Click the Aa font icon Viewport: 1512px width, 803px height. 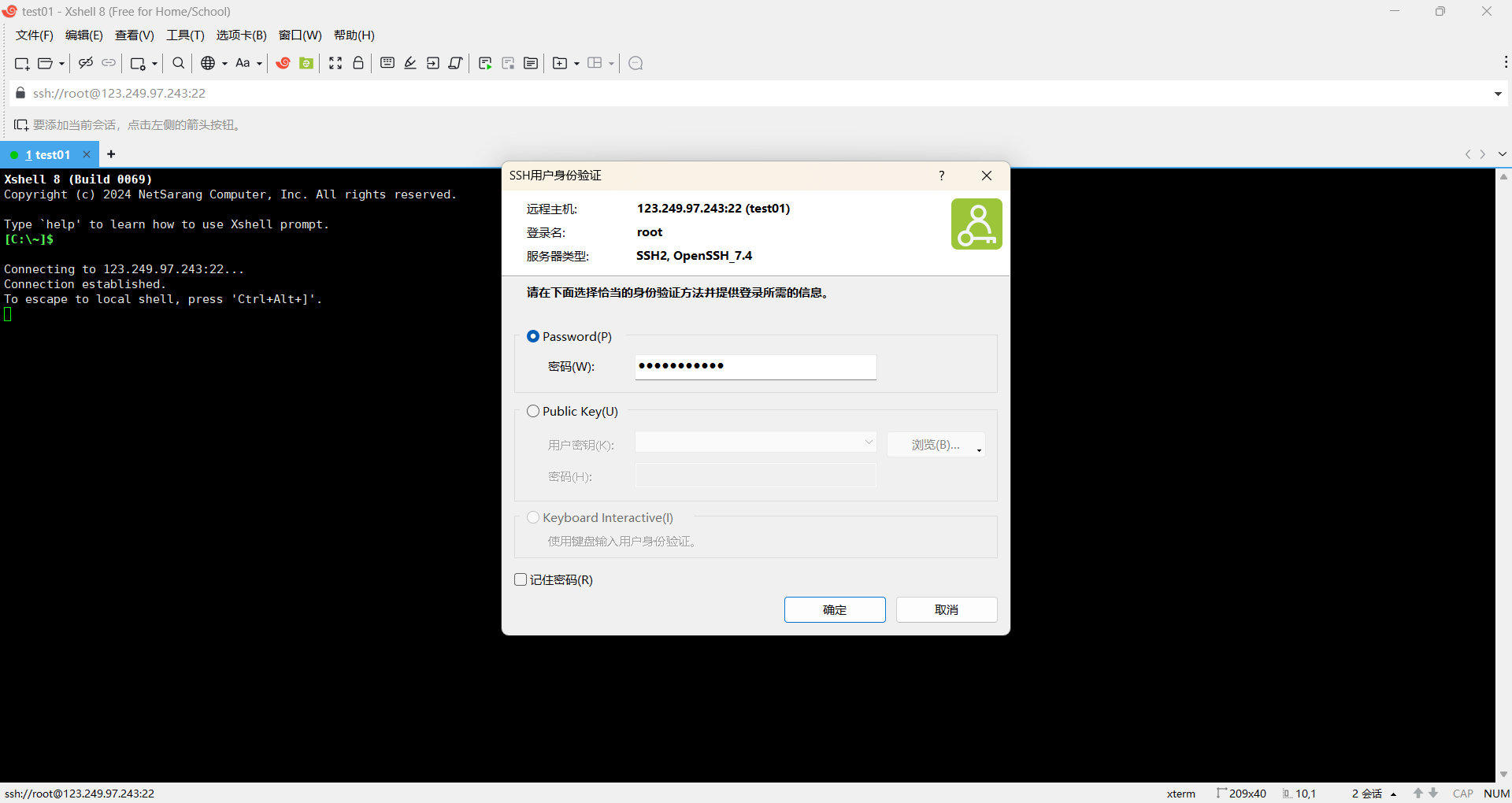click(x=243, y=63)
